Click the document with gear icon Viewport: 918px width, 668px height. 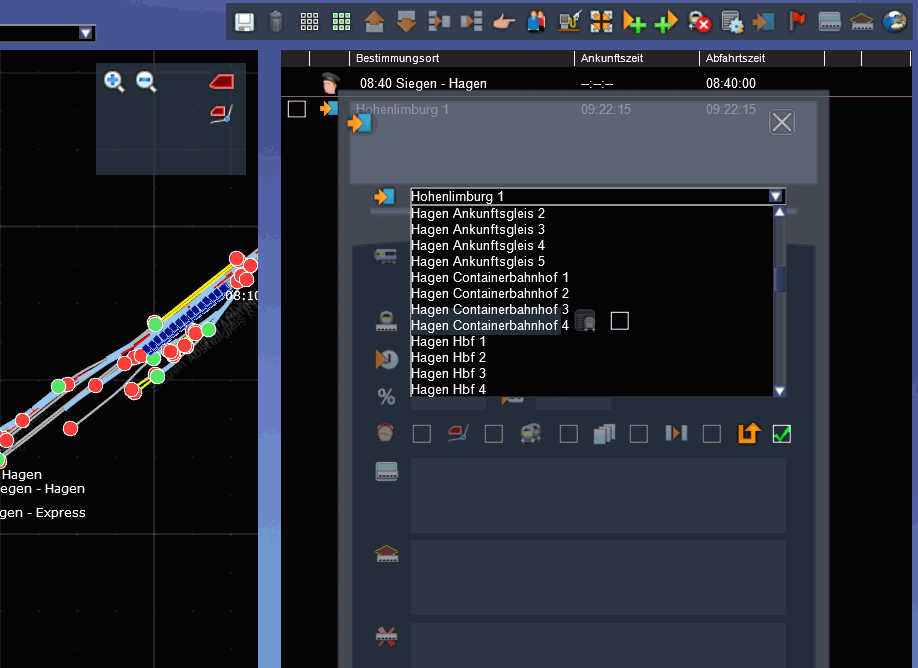pos(732,22)
